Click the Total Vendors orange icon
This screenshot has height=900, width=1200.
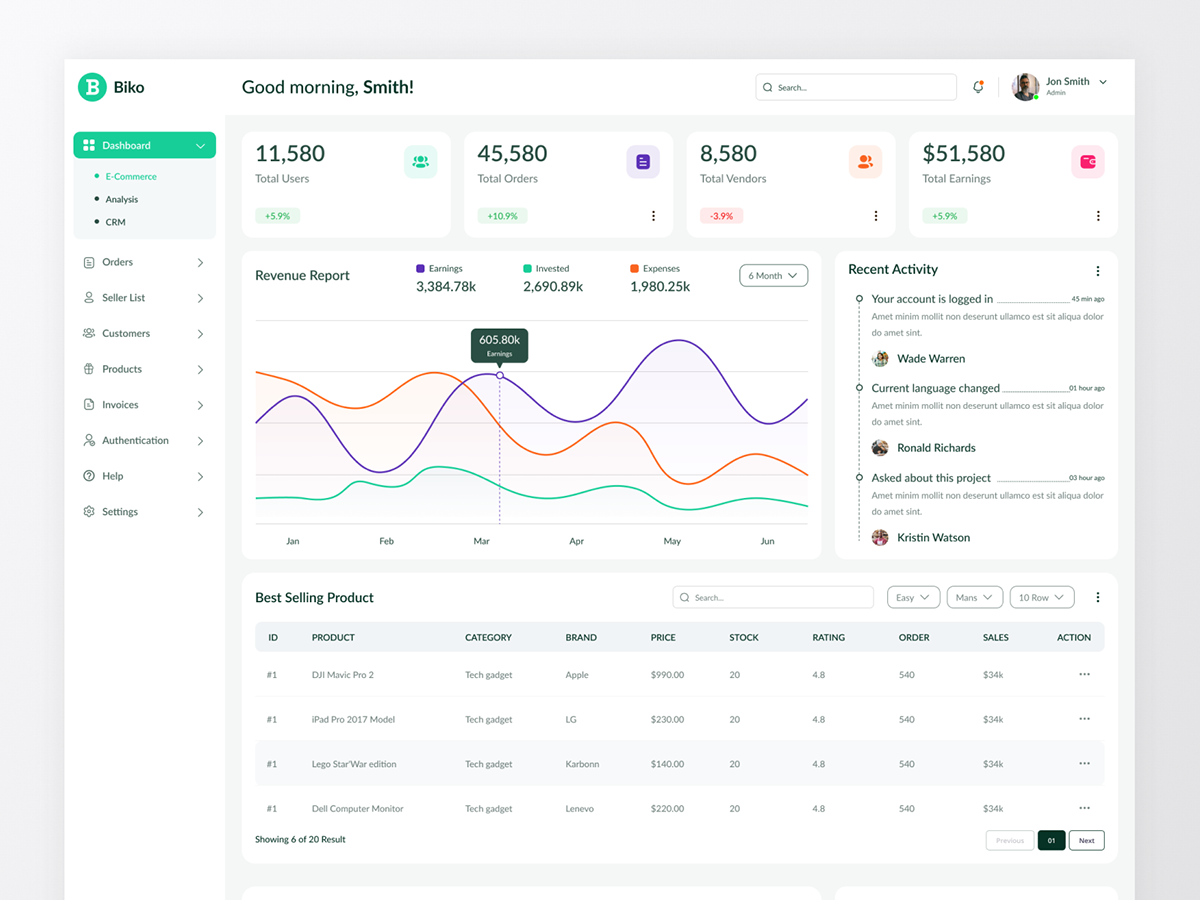tap(865, 162)
